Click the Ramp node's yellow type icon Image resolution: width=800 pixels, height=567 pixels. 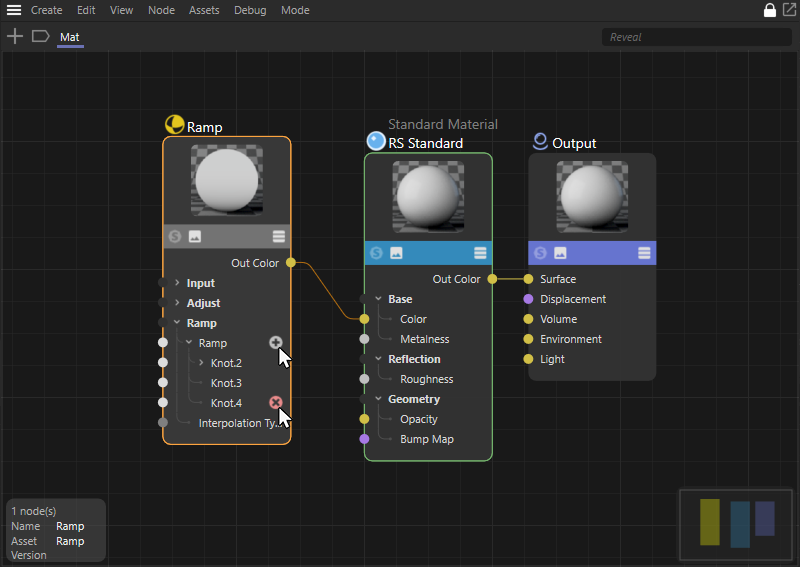(174, 125)
